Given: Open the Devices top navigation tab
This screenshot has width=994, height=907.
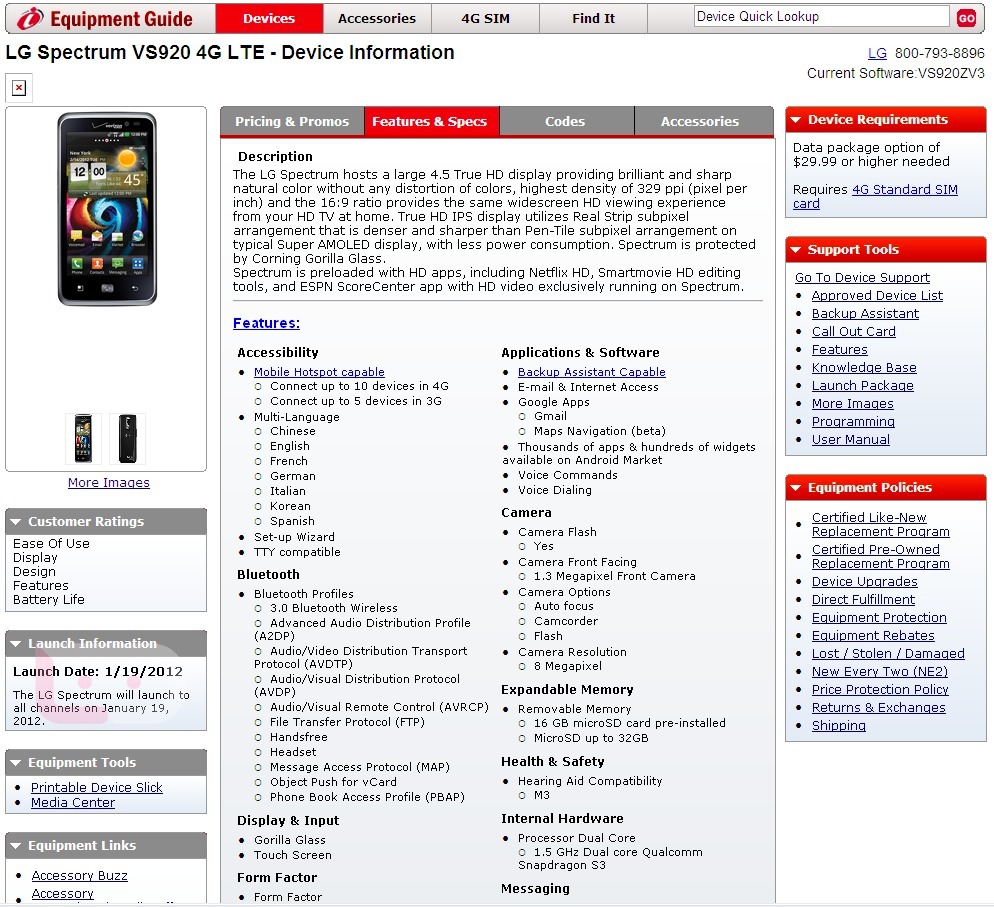Looking at the screenshot, I should tap(269, 18).
